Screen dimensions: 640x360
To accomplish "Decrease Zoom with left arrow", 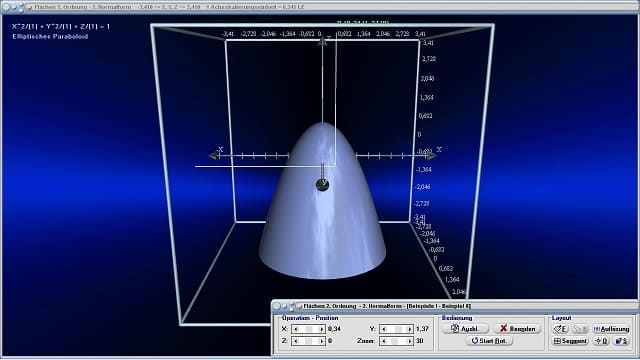I will pyautogui.click(x=383, y=341).
